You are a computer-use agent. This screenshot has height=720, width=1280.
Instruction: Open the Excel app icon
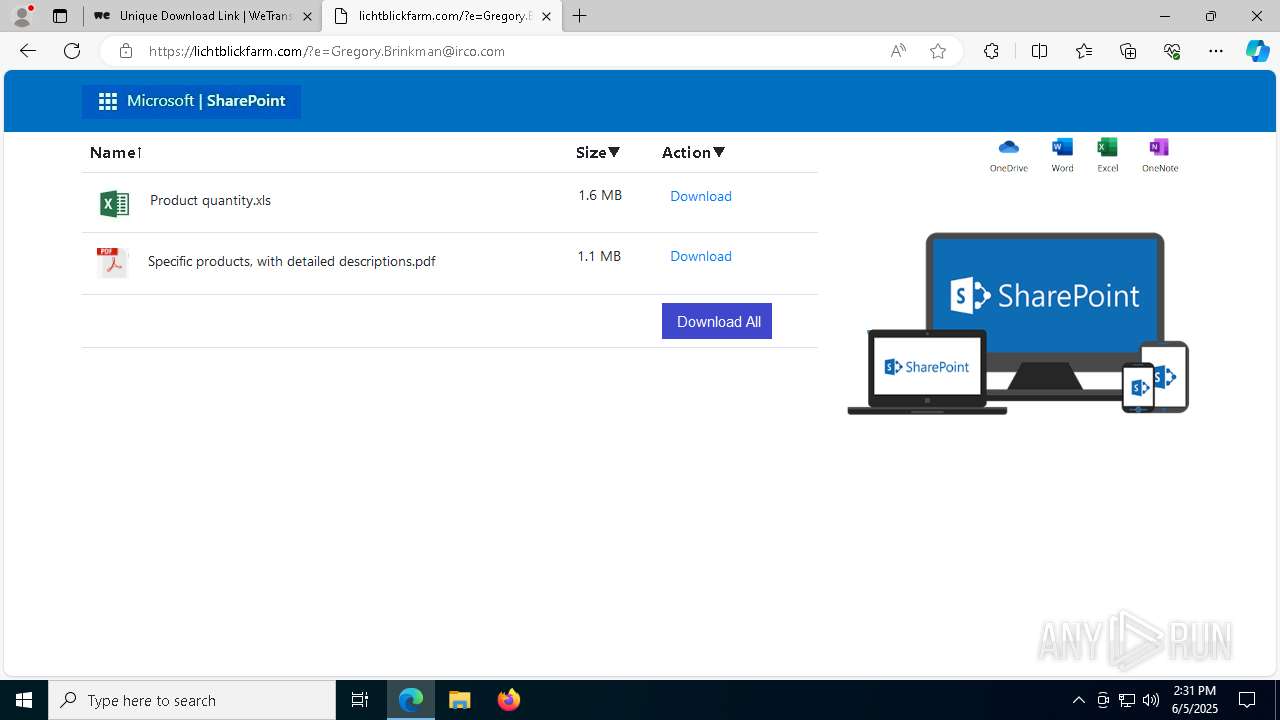(1107, 148)
